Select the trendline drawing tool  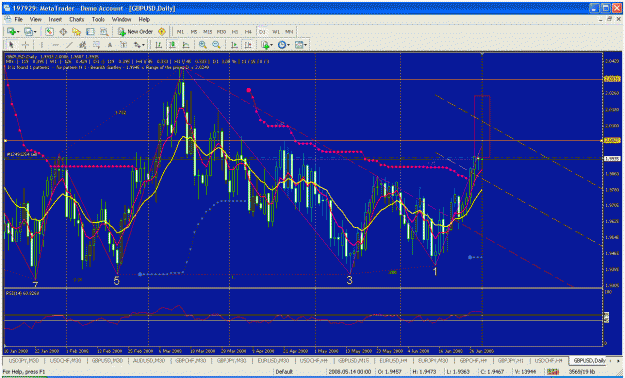69,45
